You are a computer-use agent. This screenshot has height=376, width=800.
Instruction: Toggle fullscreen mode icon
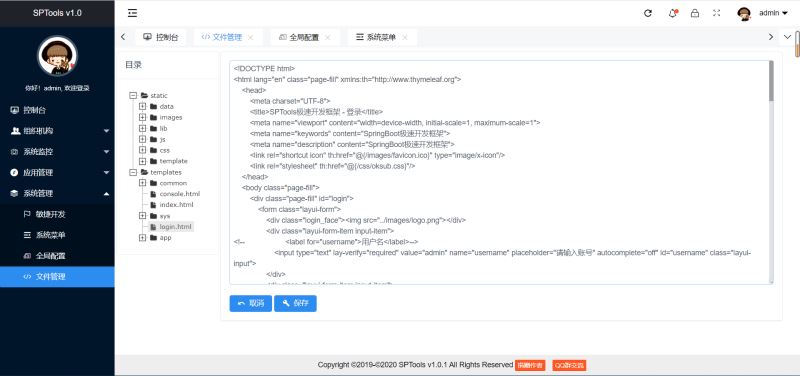coord(716,13)
